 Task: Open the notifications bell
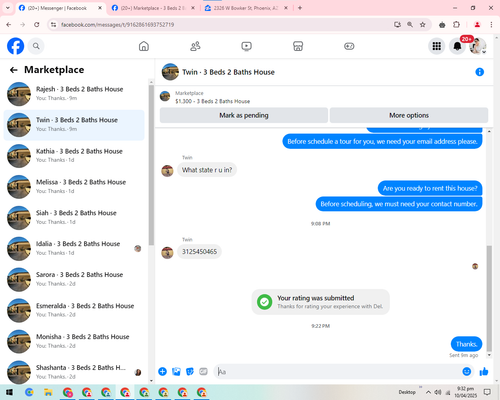click(x=457, y=46)
